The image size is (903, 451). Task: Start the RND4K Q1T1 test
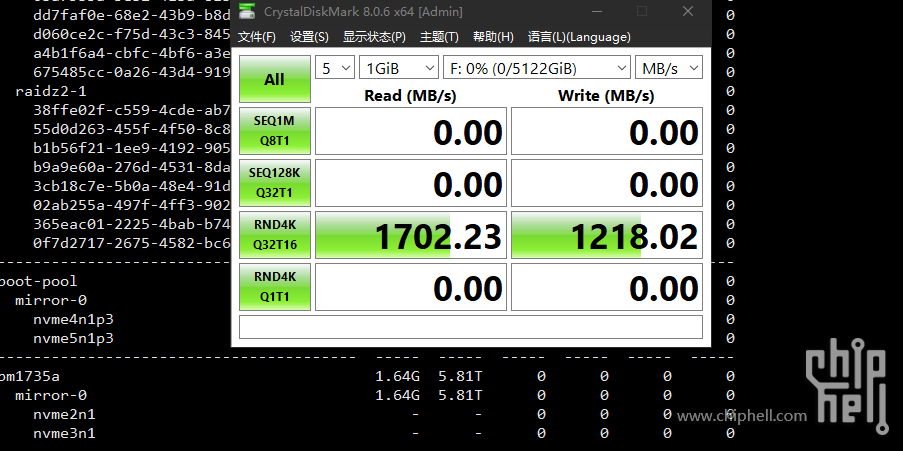[275, 287]
